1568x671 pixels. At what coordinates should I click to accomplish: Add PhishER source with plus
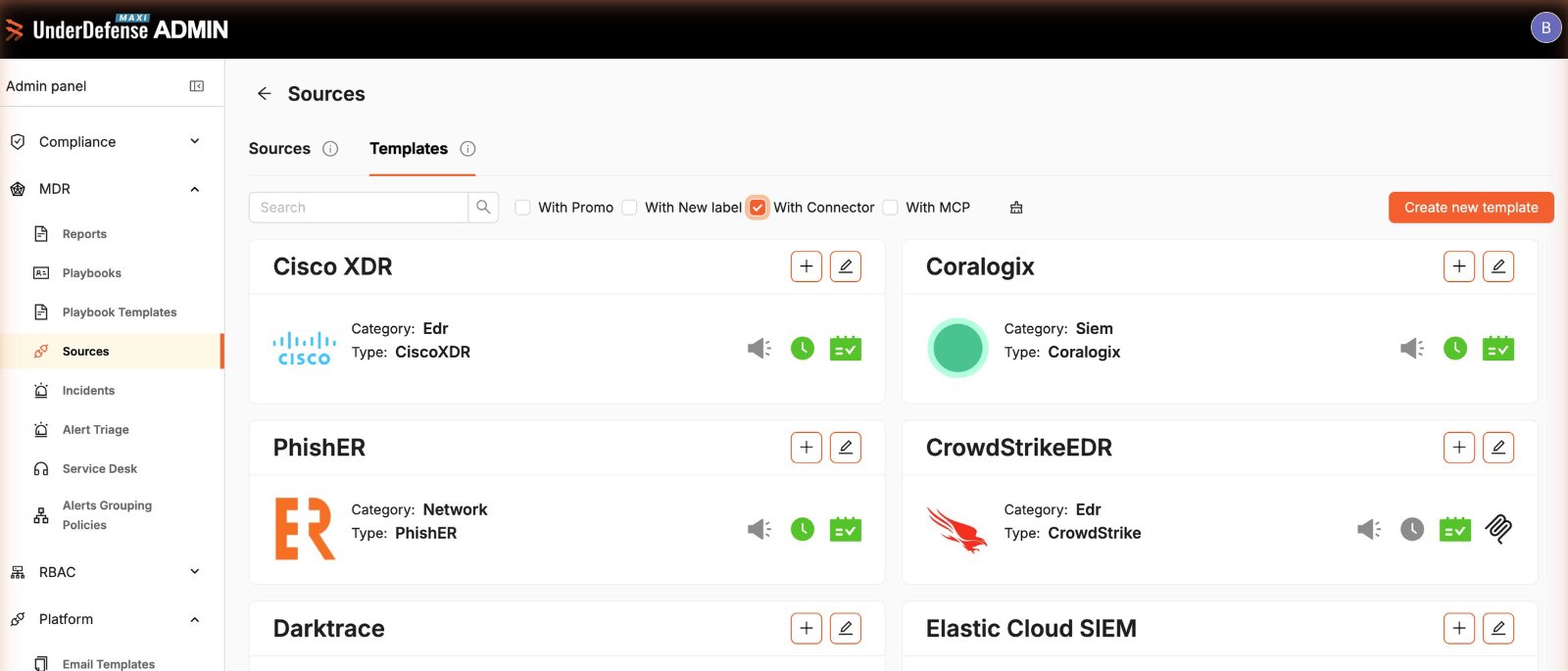807,448
